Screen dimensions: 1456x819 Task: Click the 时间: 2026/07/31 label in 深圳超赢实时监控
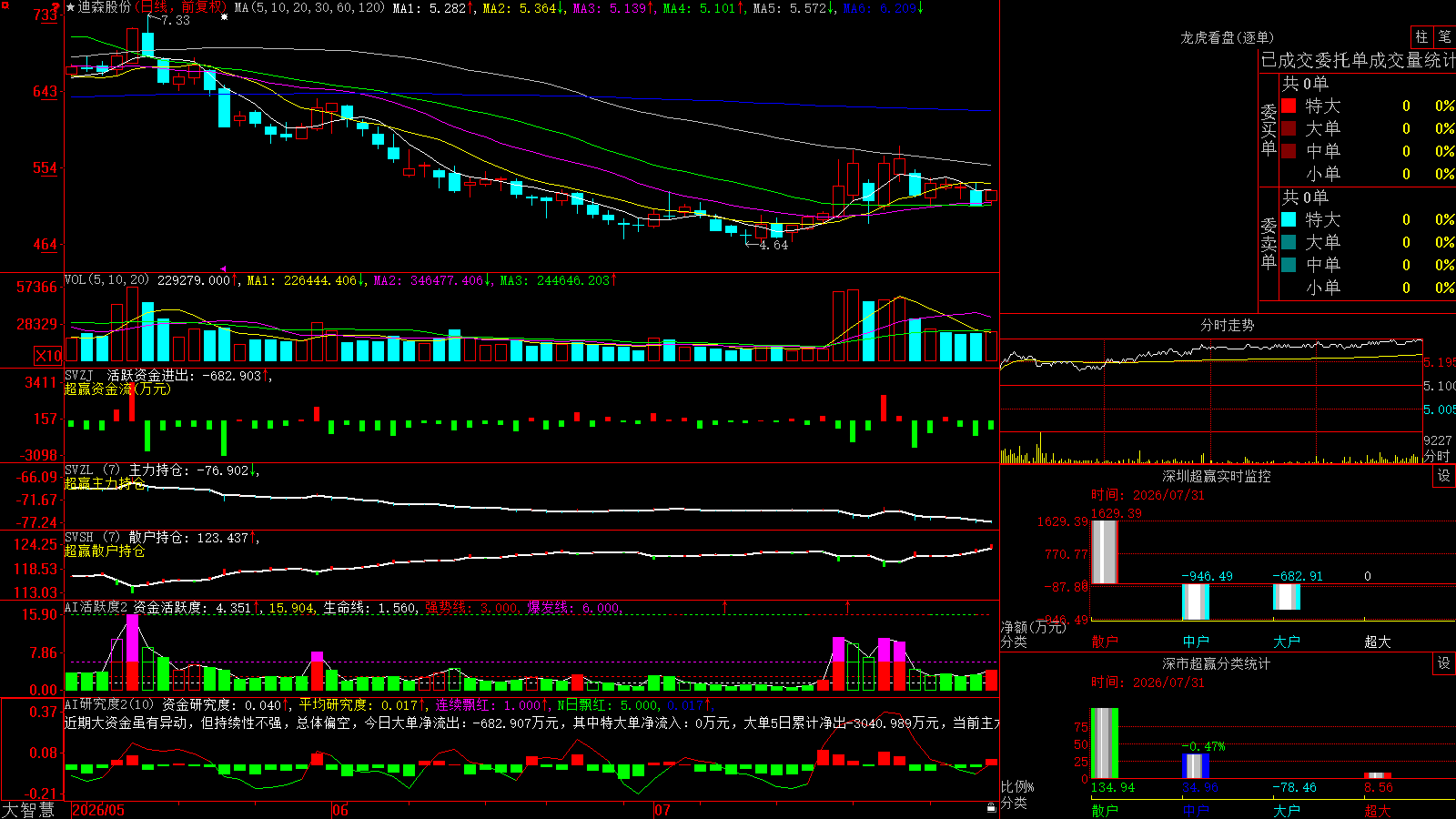pyautogui.click(x=1148, y=495)
